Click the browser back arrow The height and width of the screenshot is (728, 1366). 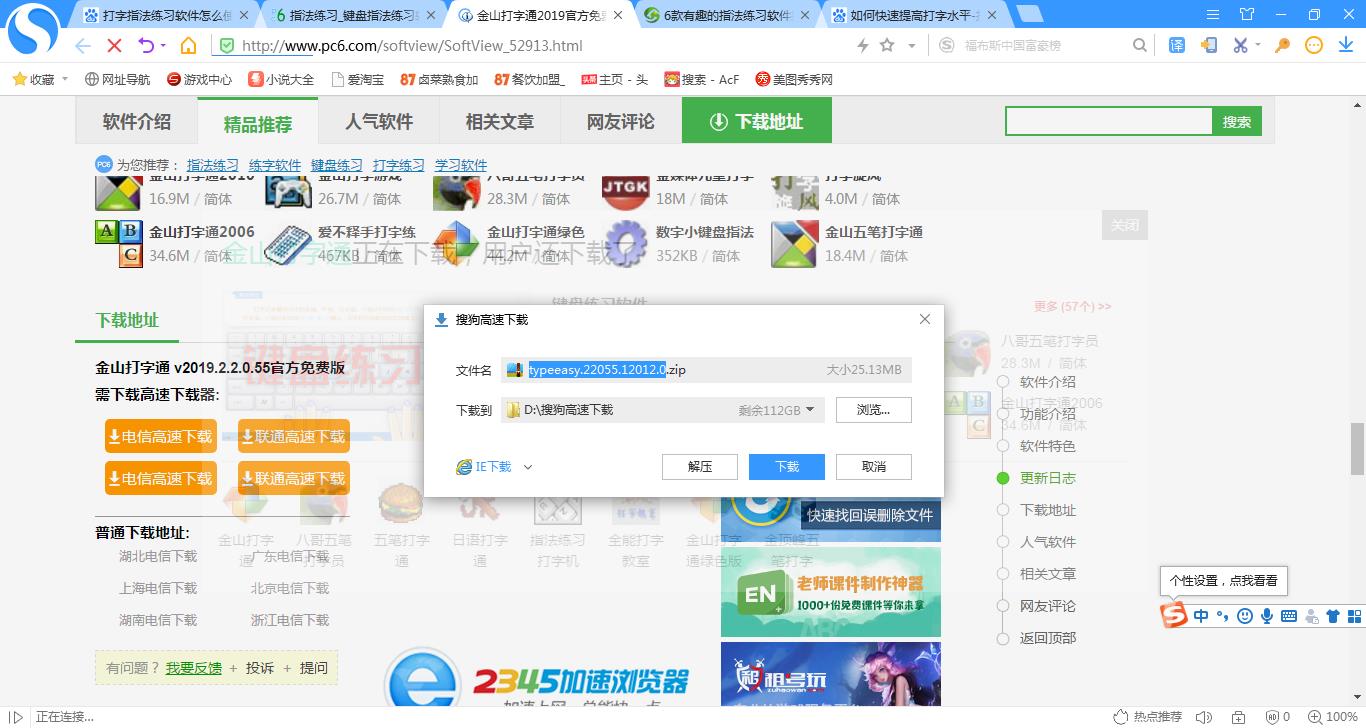click(x=83, y=46)
